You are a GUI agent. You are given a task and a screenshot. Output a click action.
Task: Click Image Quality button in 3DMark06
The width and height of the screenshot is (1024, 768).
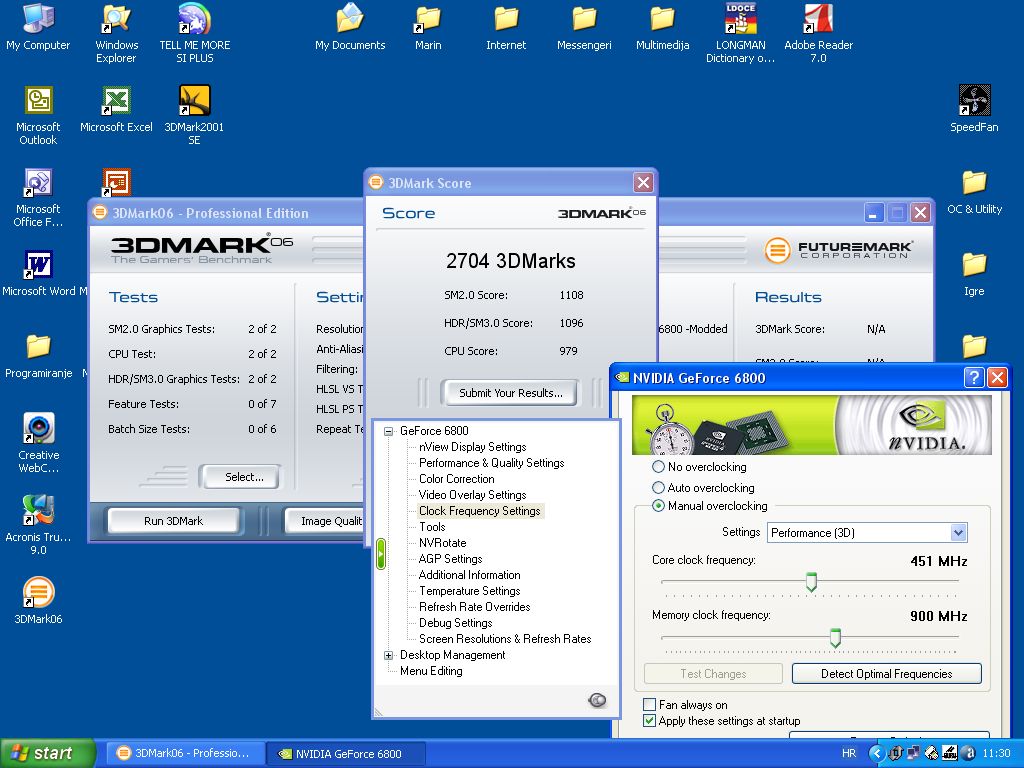(325, 521)
